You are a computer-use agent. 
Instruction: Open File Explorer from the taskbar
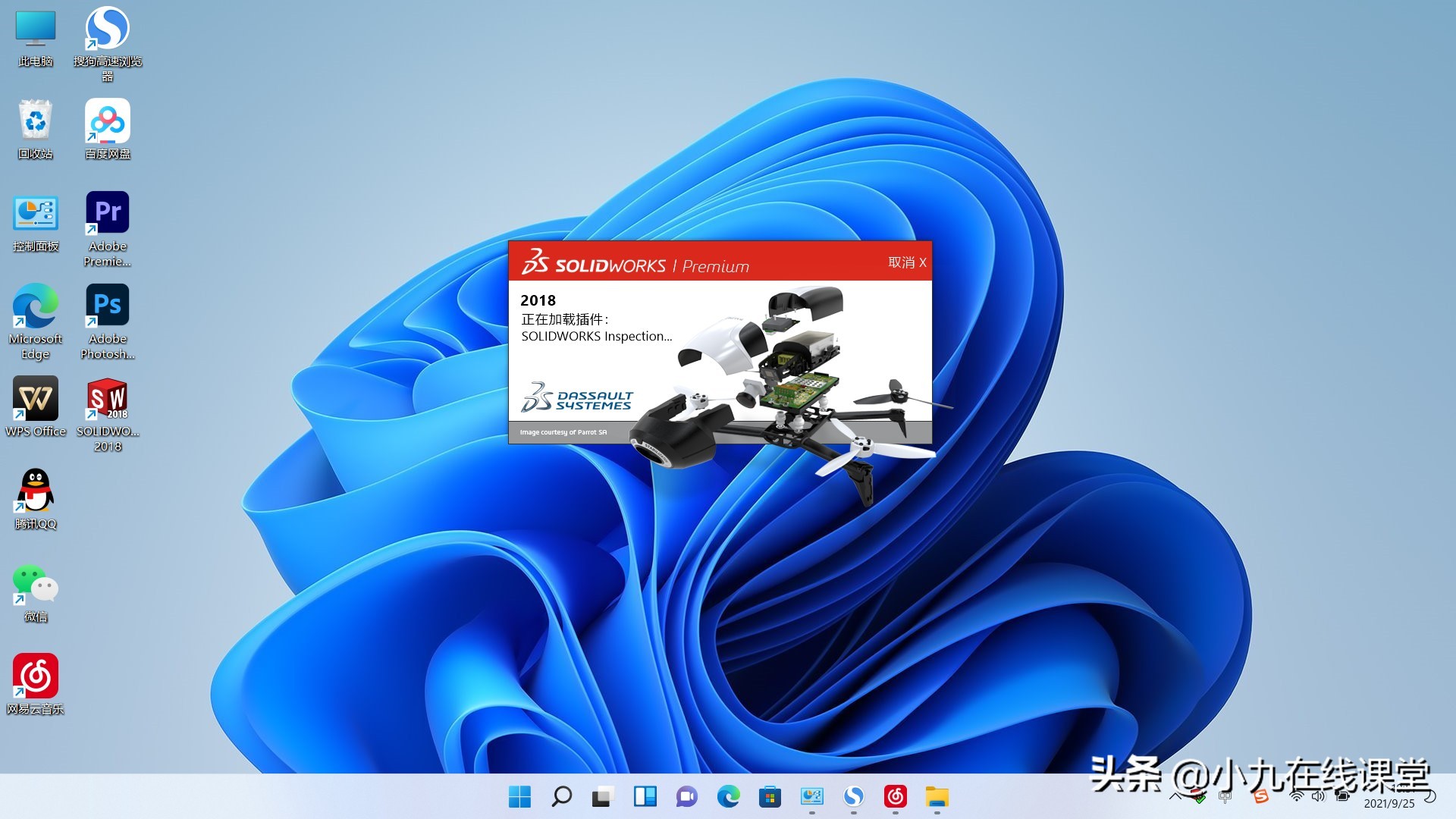click(937, 797)
